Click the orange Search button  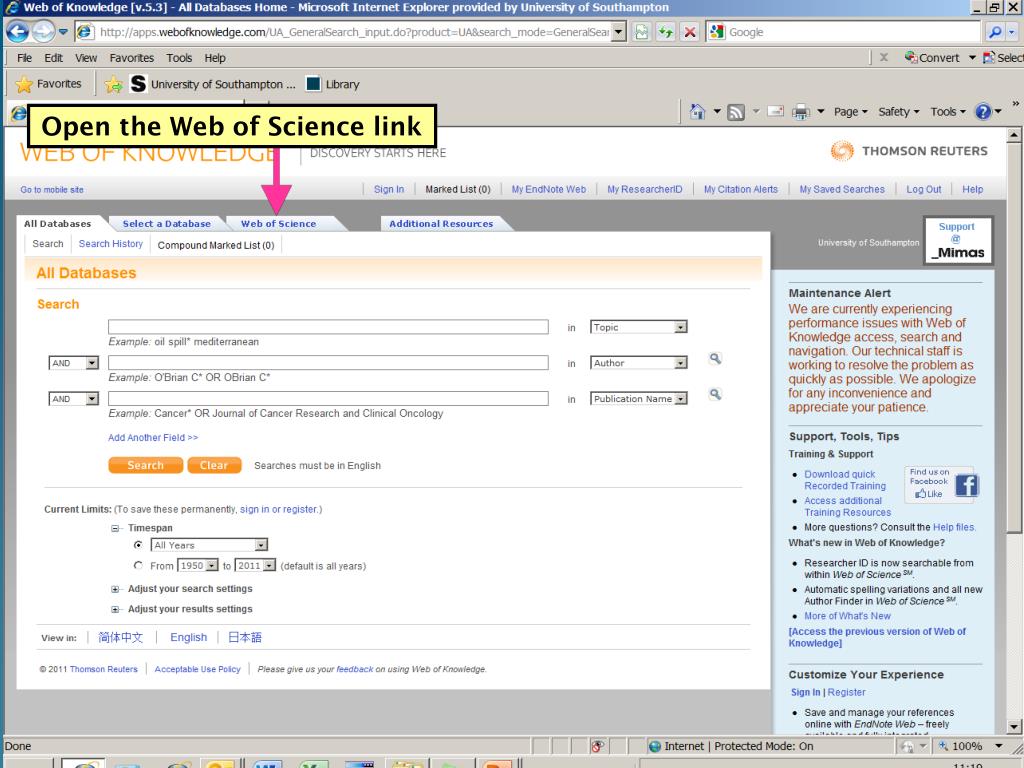[145, 465]
